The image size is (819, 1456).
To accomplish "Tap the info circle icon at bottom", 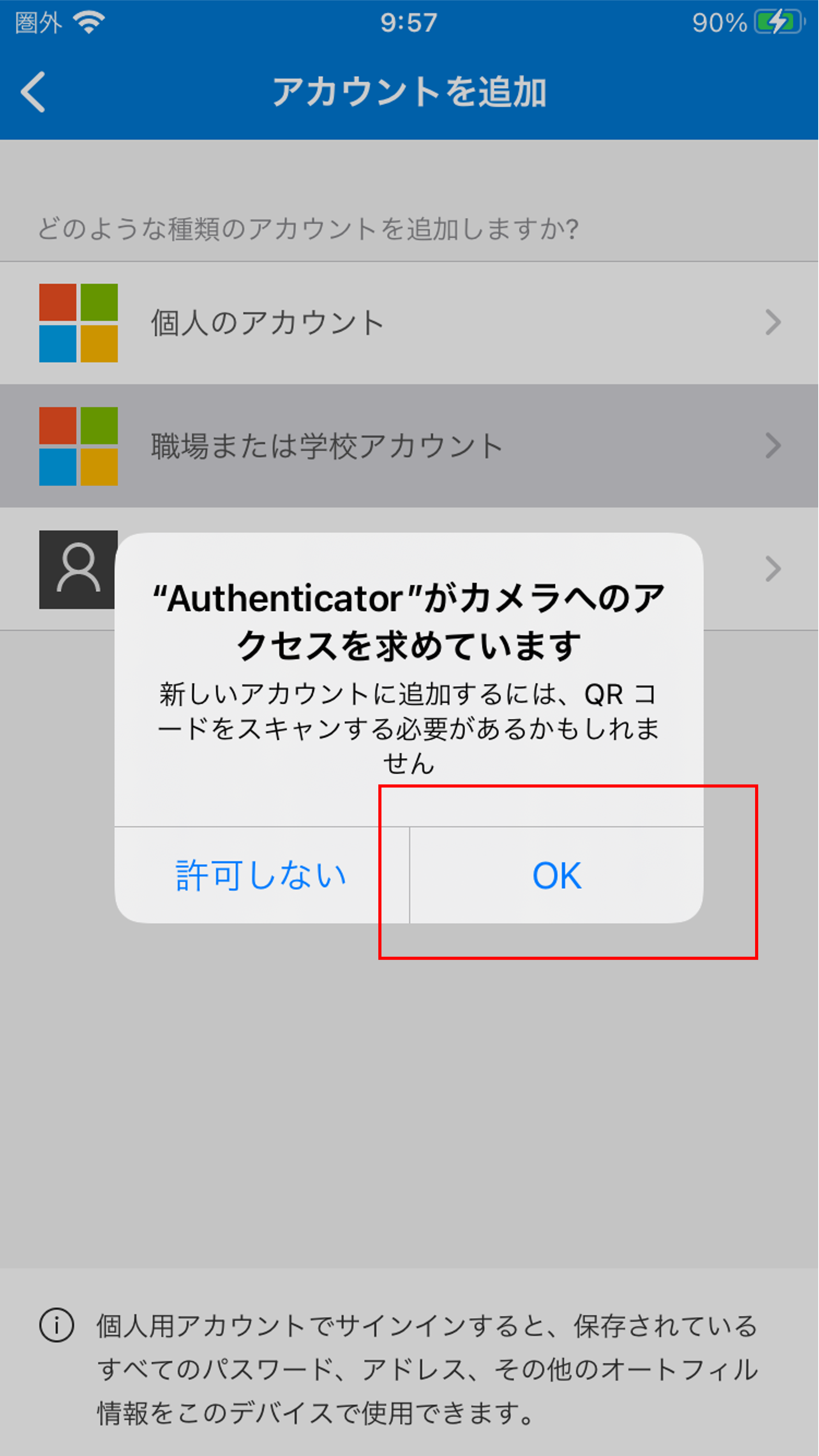I will pyautogui.click(x=56, y=1325).
